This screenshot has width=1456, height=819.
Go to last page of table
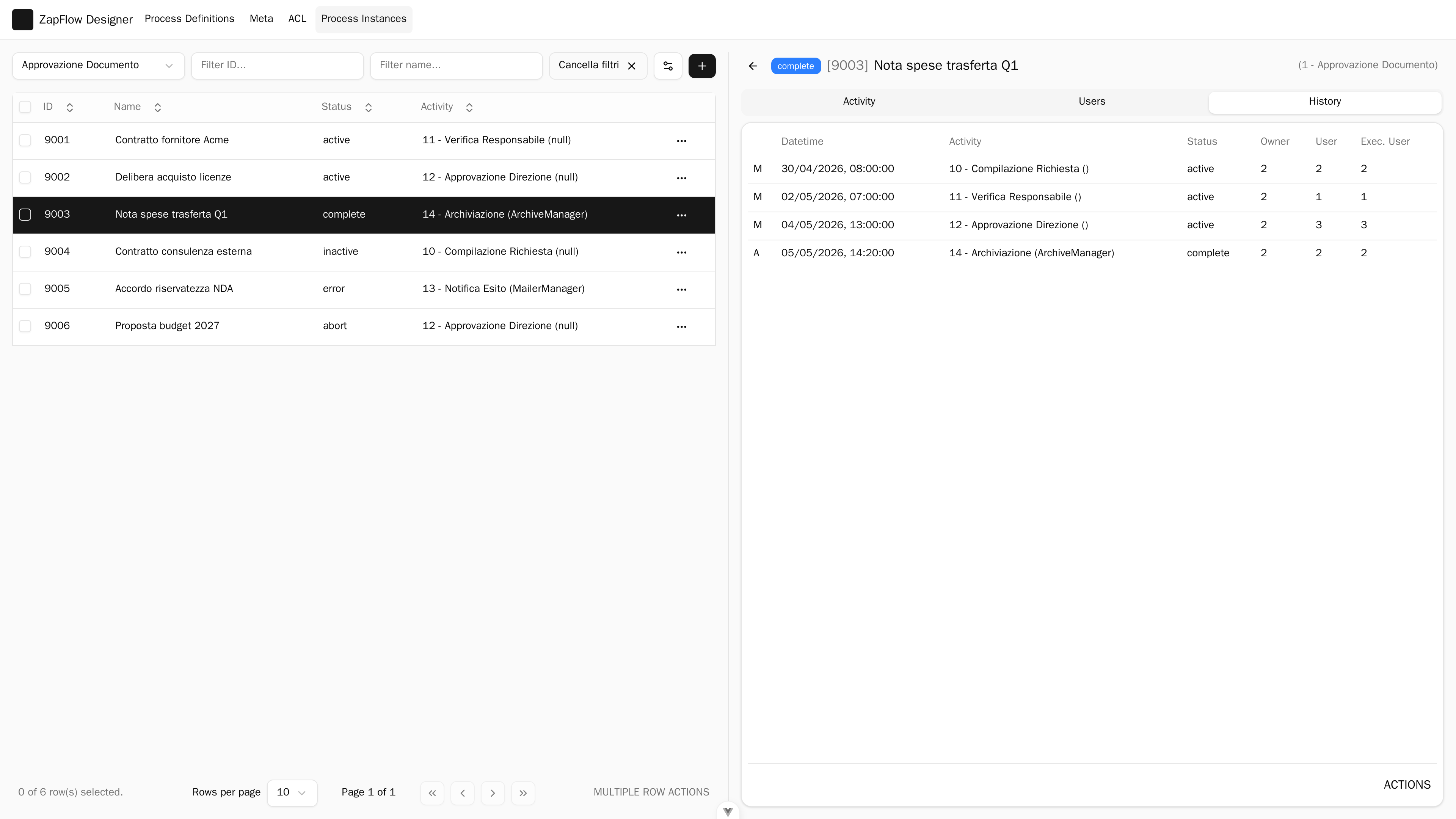[x=523, y=793]
